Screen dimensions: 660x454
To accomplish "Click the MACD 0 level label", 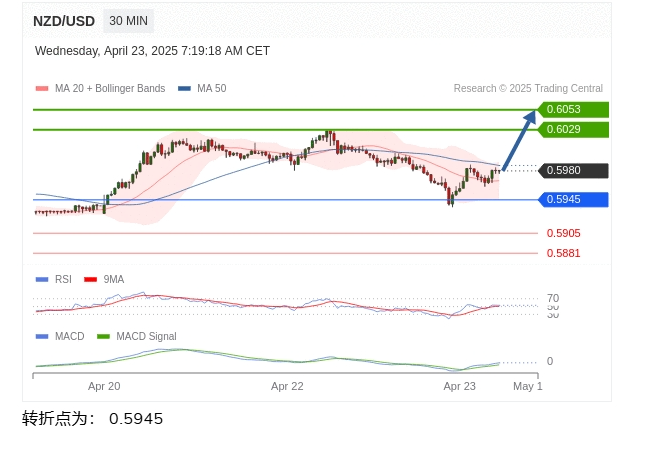I will (550, 361).
